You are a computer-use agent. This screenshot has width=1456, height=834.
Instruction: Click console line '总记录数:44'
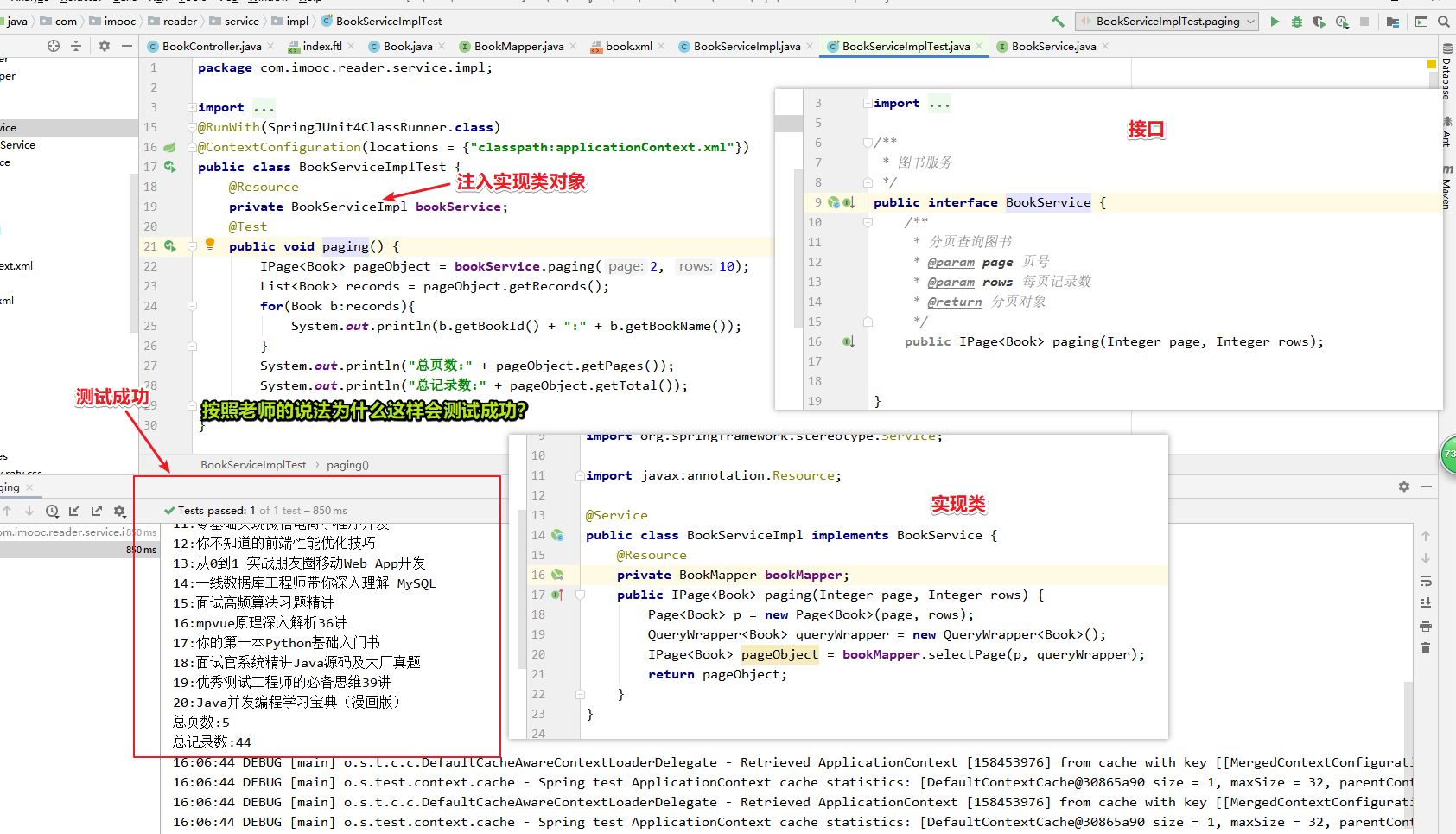coord(213,742)
